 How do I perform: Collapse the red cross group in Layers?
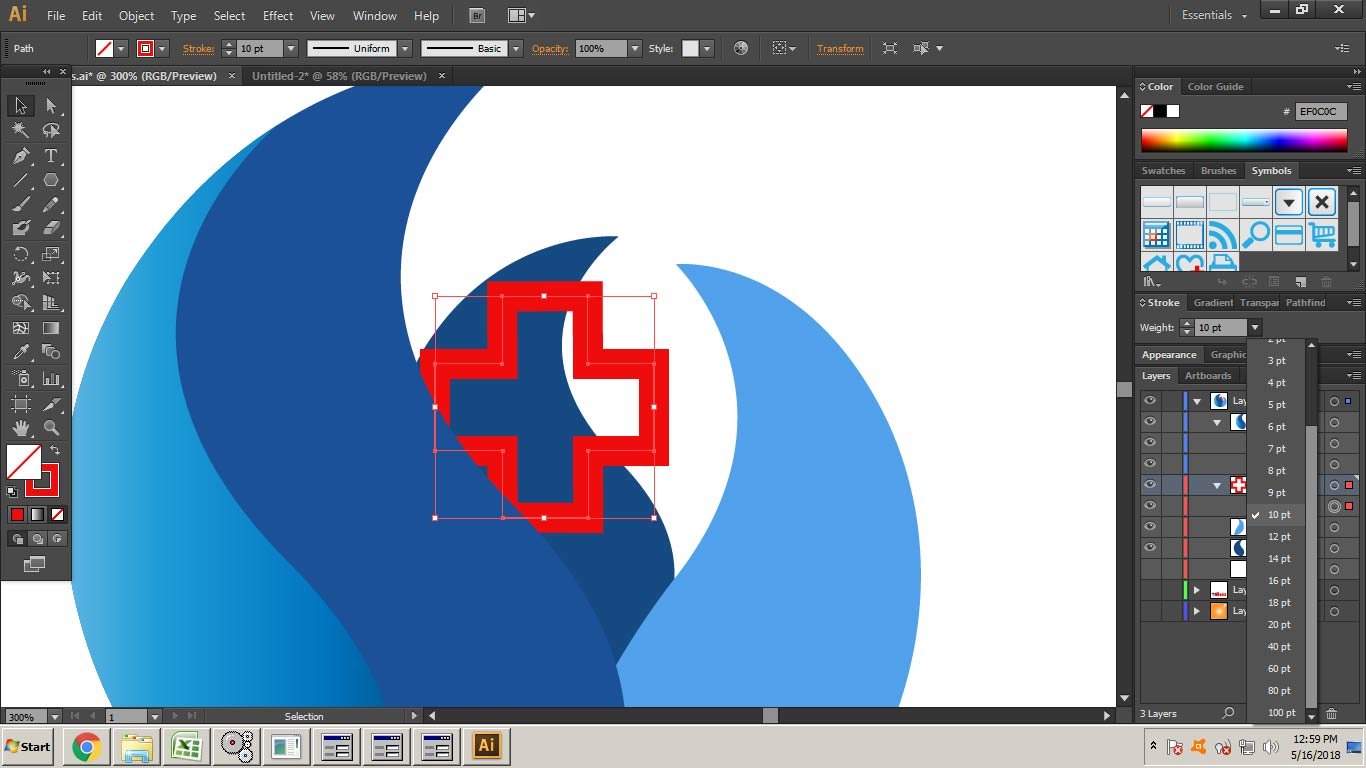[x=1217, y=485]
